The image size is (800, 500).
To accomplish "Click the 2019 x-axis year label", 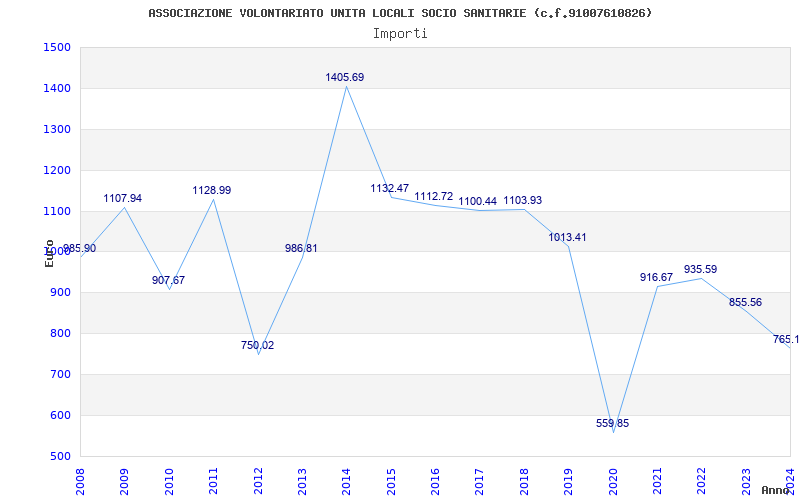I will point(568,482).
